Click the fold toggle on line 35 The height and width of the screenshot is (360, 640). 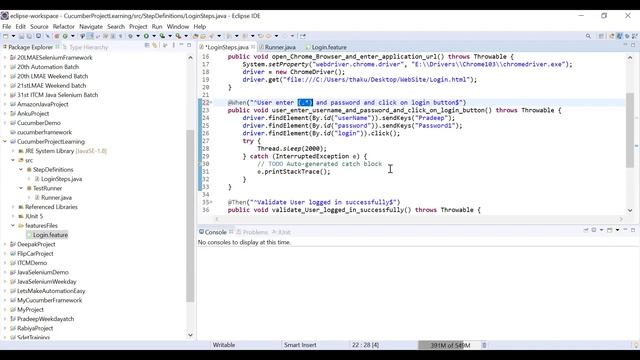(x=211, y=202)
